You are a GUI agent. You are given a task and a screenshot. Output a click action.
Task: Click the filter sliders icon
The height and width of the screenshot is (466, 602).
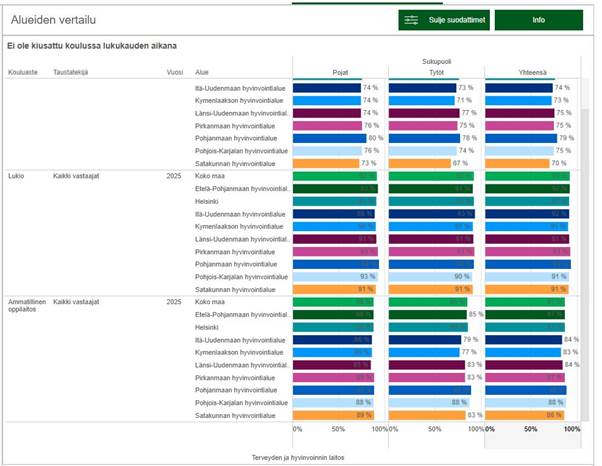(411, 20)
